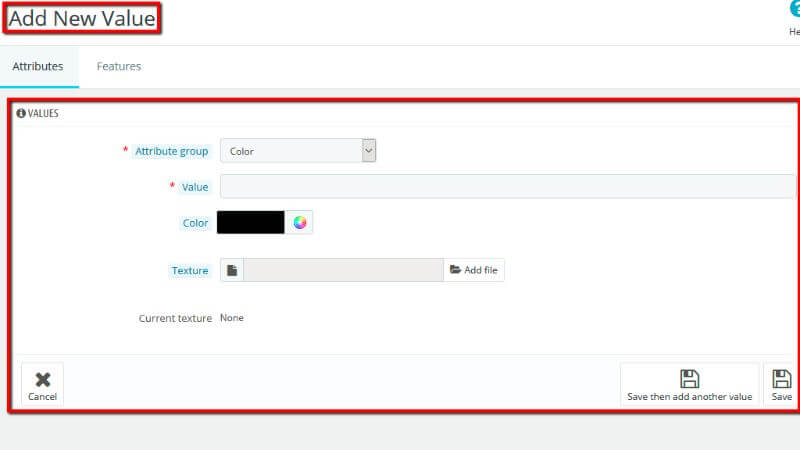Click Save then add another value
This screenshot has width=800, height=450.
pyautogui.click(x=689, y=385)
